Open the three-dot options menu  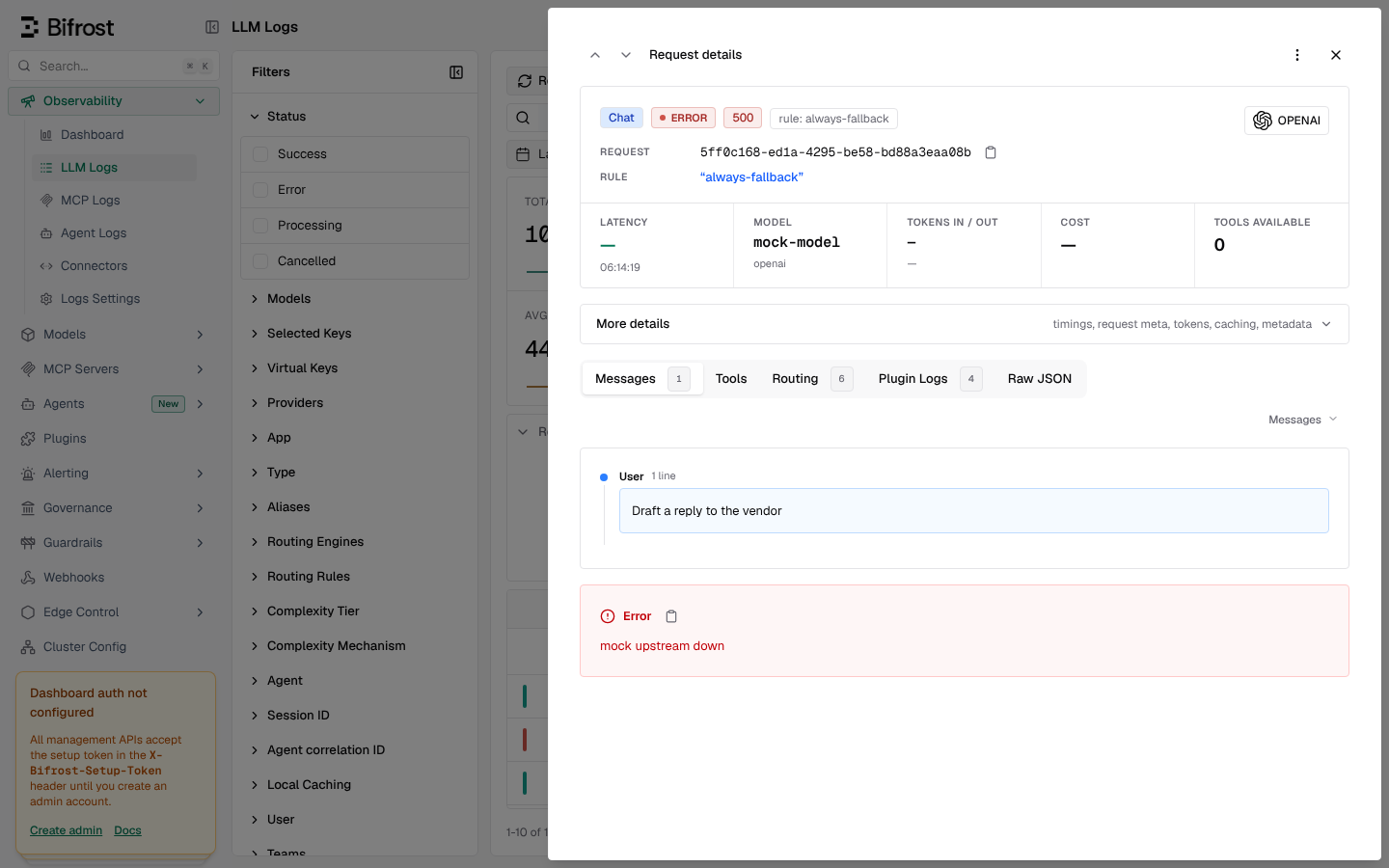(x=1297, y=55)
